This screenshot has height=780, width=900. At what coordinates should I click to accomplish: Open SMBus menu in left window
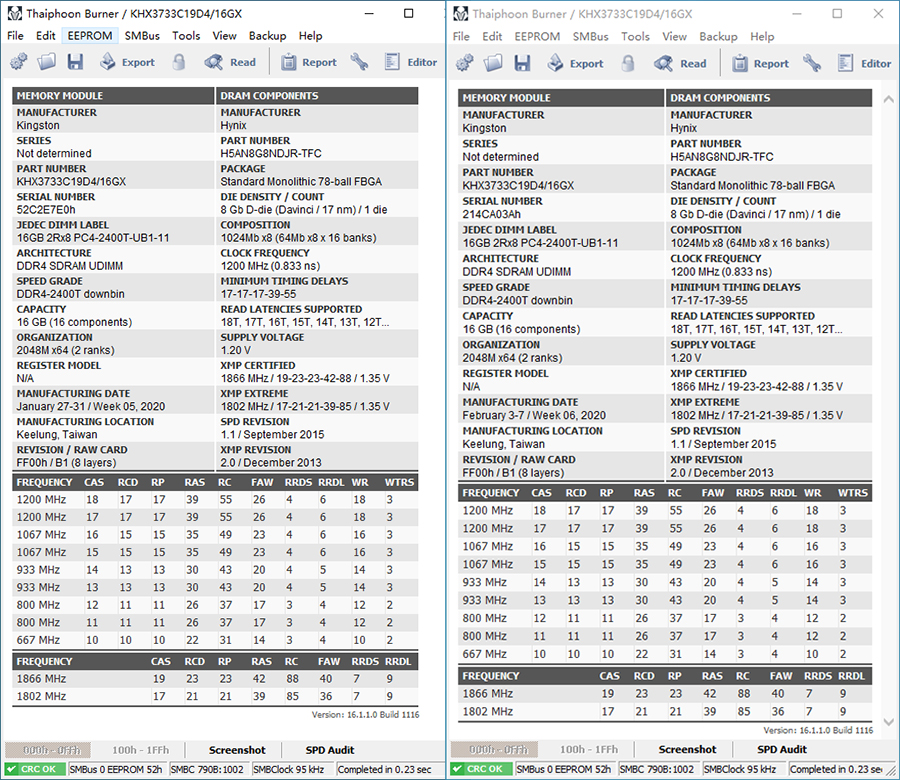click(142, 36)
